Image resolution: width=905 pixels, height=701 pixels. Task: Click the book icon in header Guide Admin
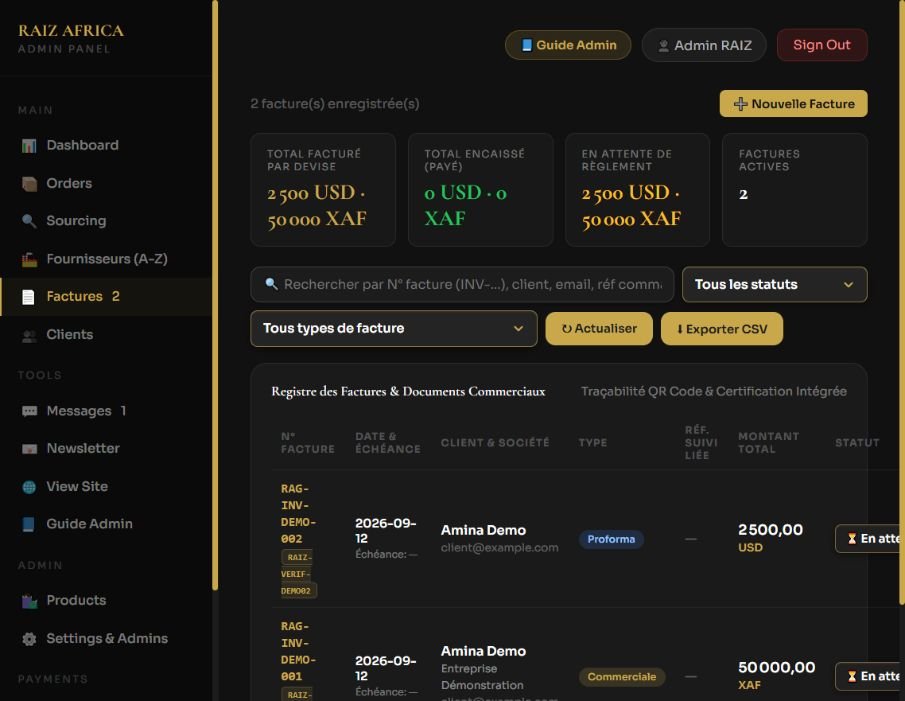click(x=526, y=45)
